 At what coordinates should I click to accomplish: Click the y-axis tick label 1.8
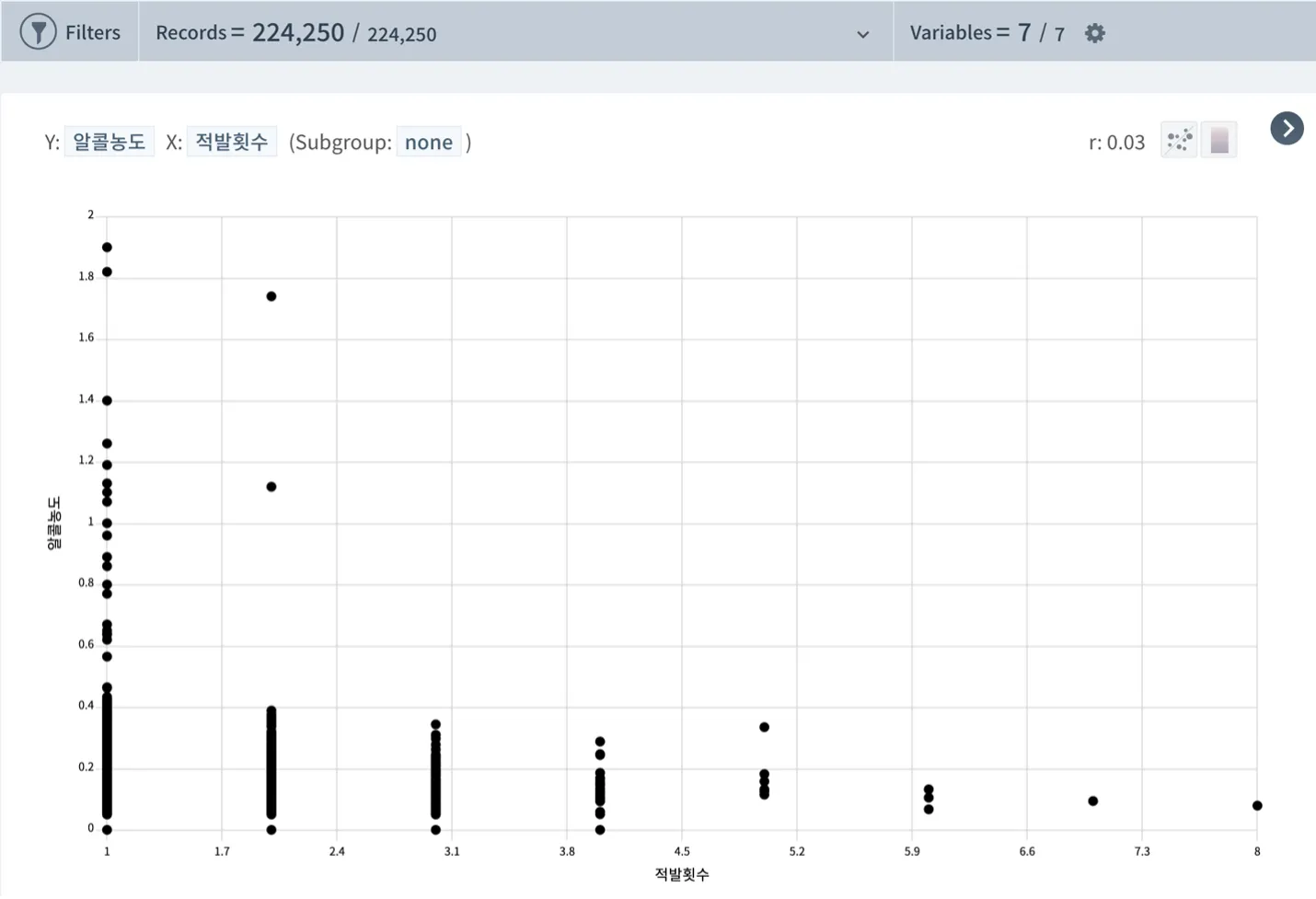[87, 276]
